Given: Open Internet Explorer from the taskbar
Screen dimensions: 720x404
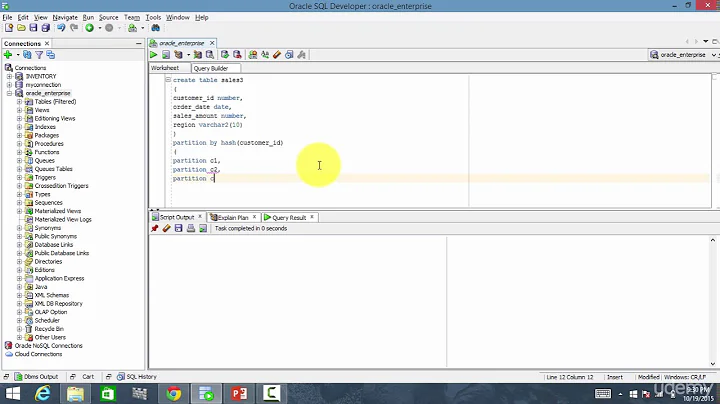Looking at the screenshot, I should 43,393.
